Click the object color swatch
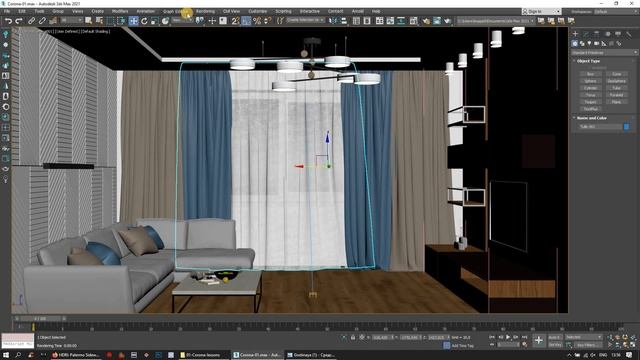640x360 pixels. 627,127
